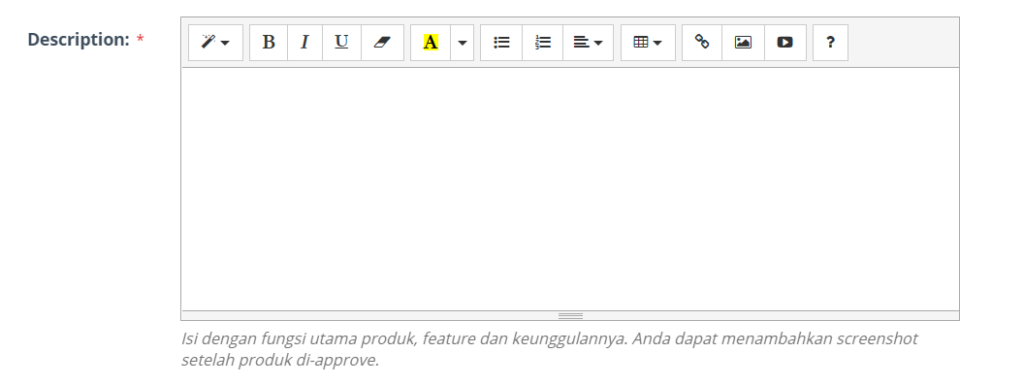Click the red required asterisk
The height and width of the screenshot is (385, 1024).
[x=140, y=40]
